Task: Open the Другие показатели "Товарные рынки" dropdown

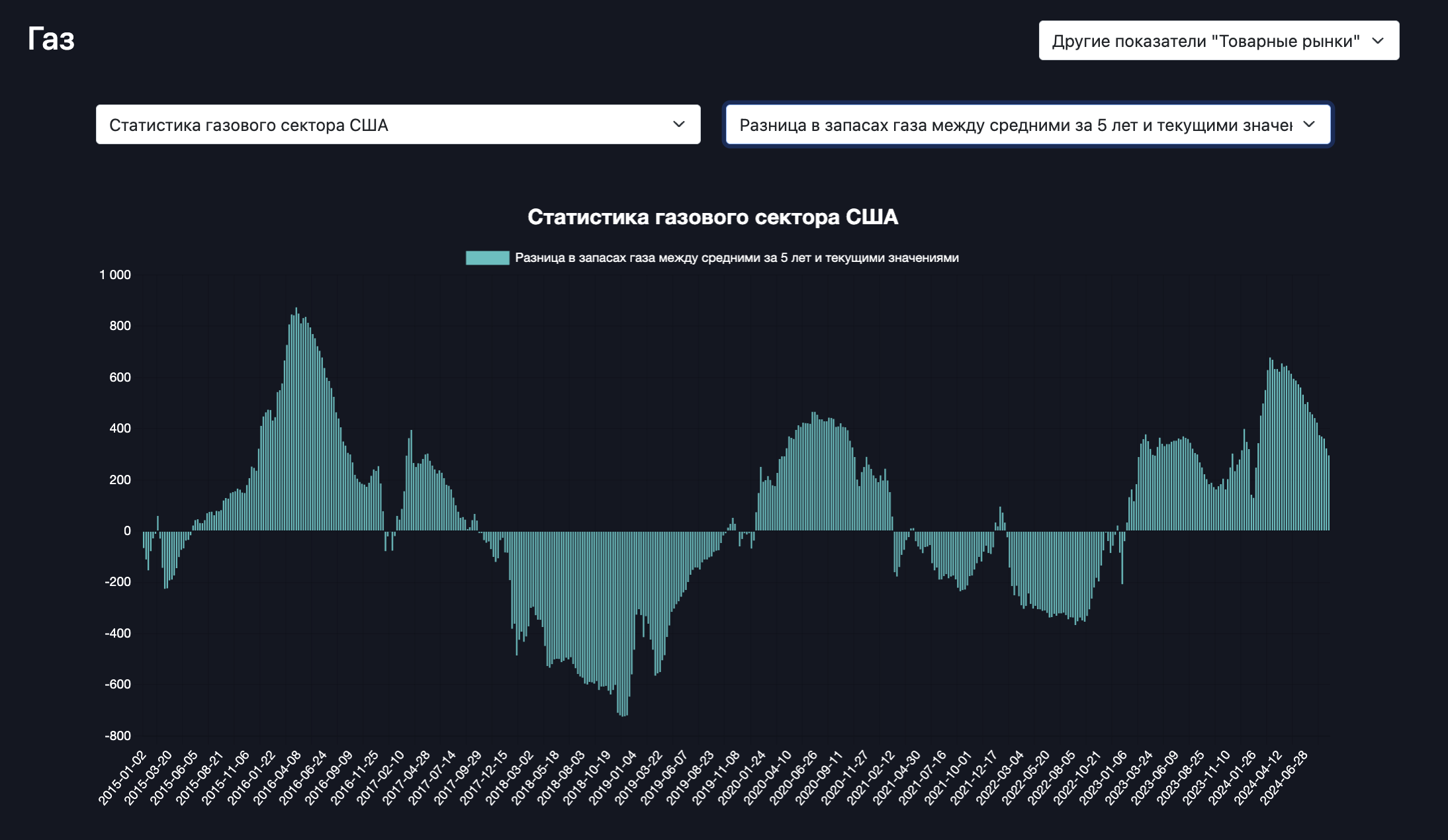Action: (1218, 40)
